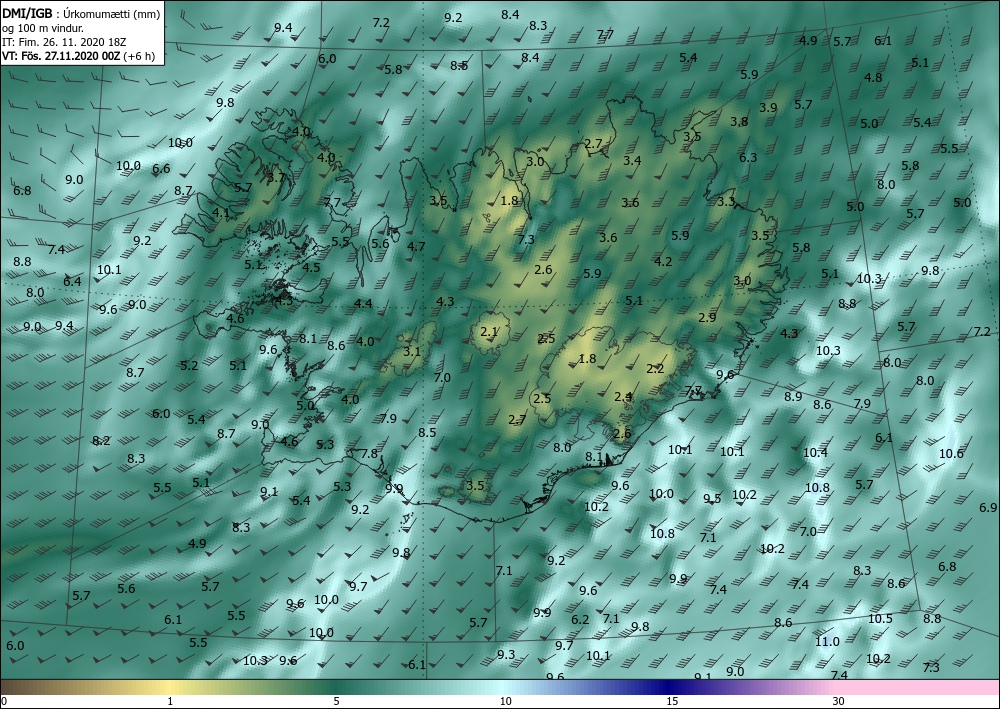Click the 15 label on the color scale
The height and width of the screenshot is (709, 1000).
(x=672, y=701)
